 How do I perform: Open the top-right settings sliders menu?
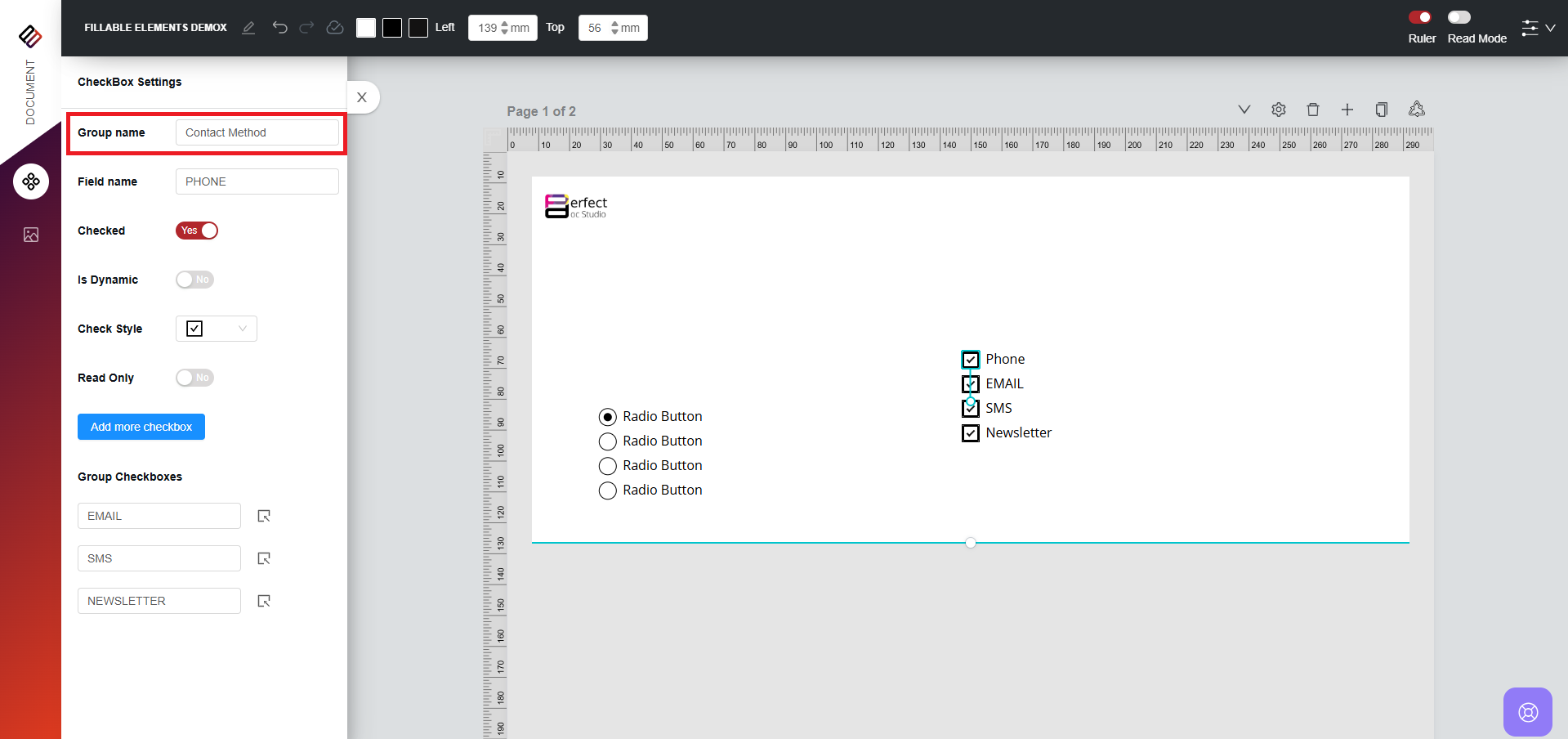(x=1537, y=28)
